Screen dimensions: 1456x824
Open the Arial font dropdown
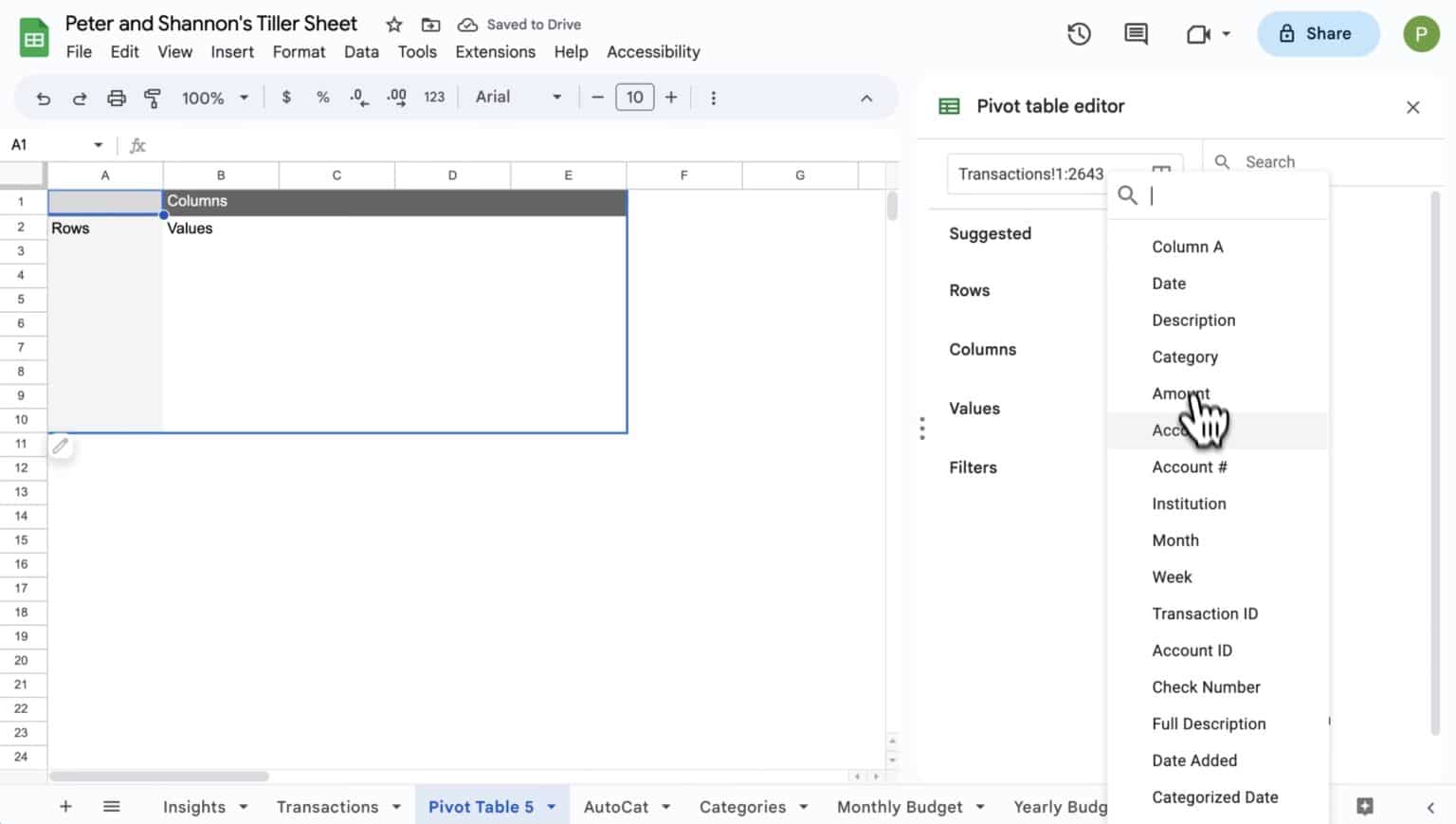pos(518,97)
